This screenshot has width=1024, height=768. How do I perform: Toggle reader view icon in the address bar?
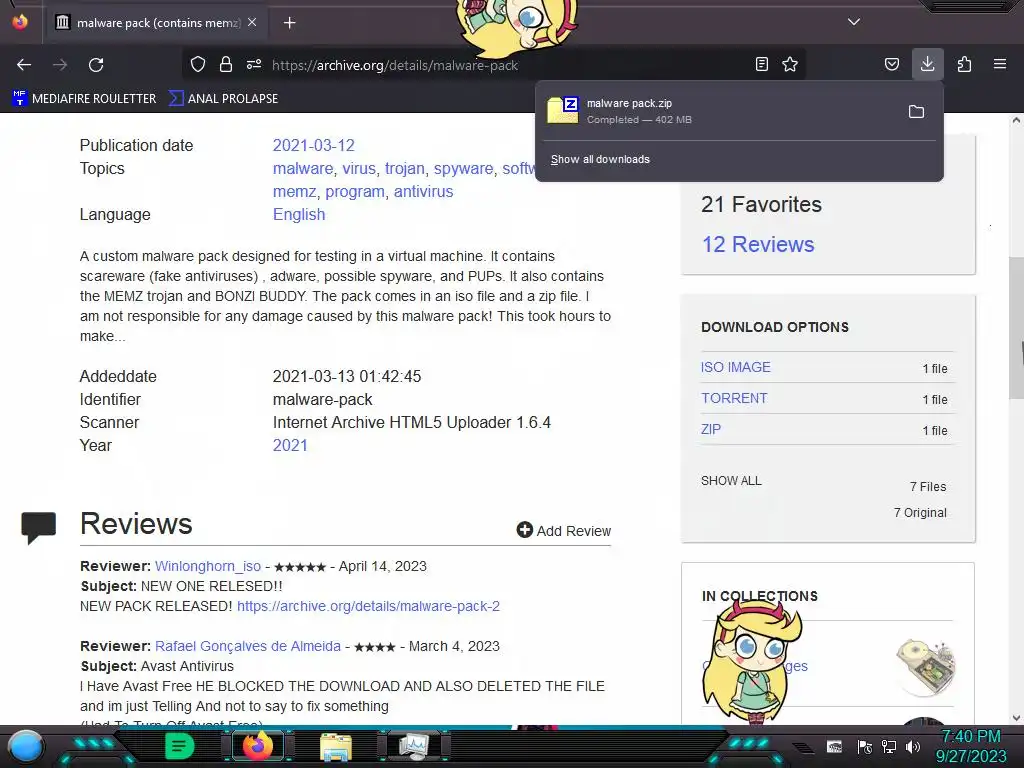[761, 64]
